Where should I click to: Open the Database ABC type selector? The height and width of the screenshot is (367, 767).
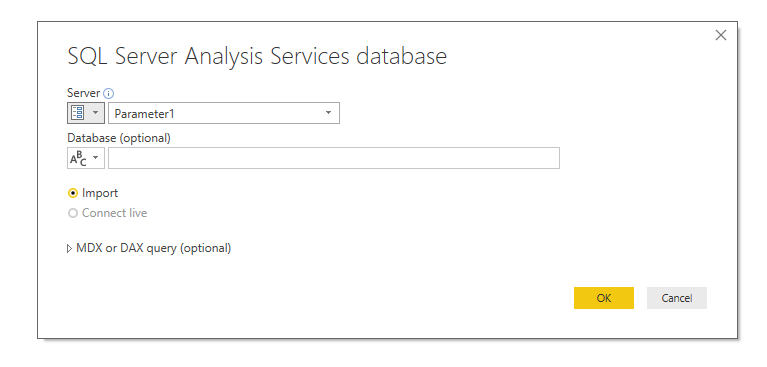pyautogui.click(x=86, y=158)
